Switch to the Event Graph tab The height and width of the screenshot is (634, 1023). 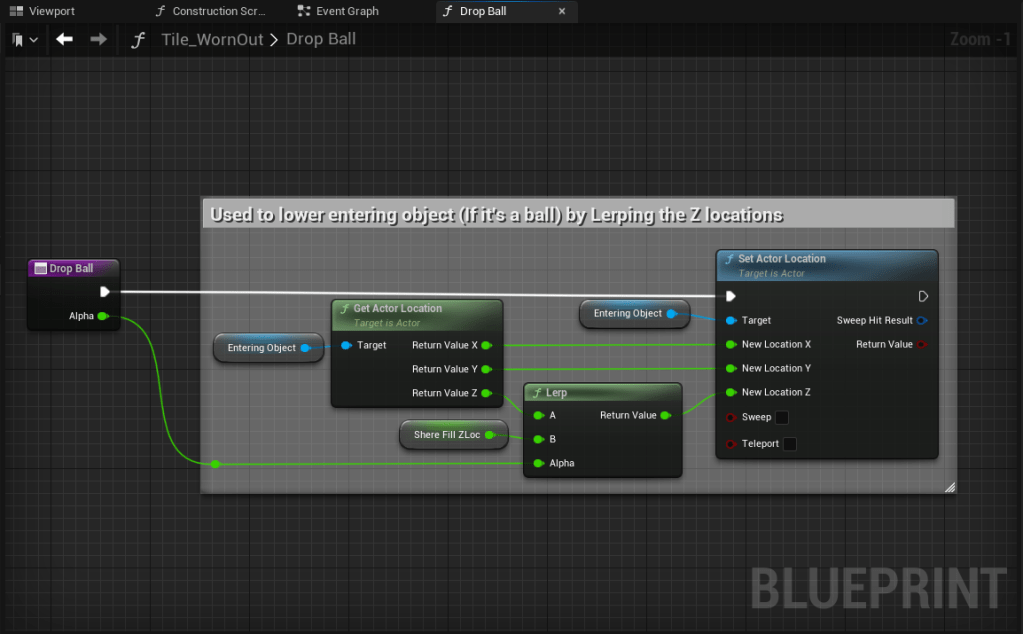point(339,11)
